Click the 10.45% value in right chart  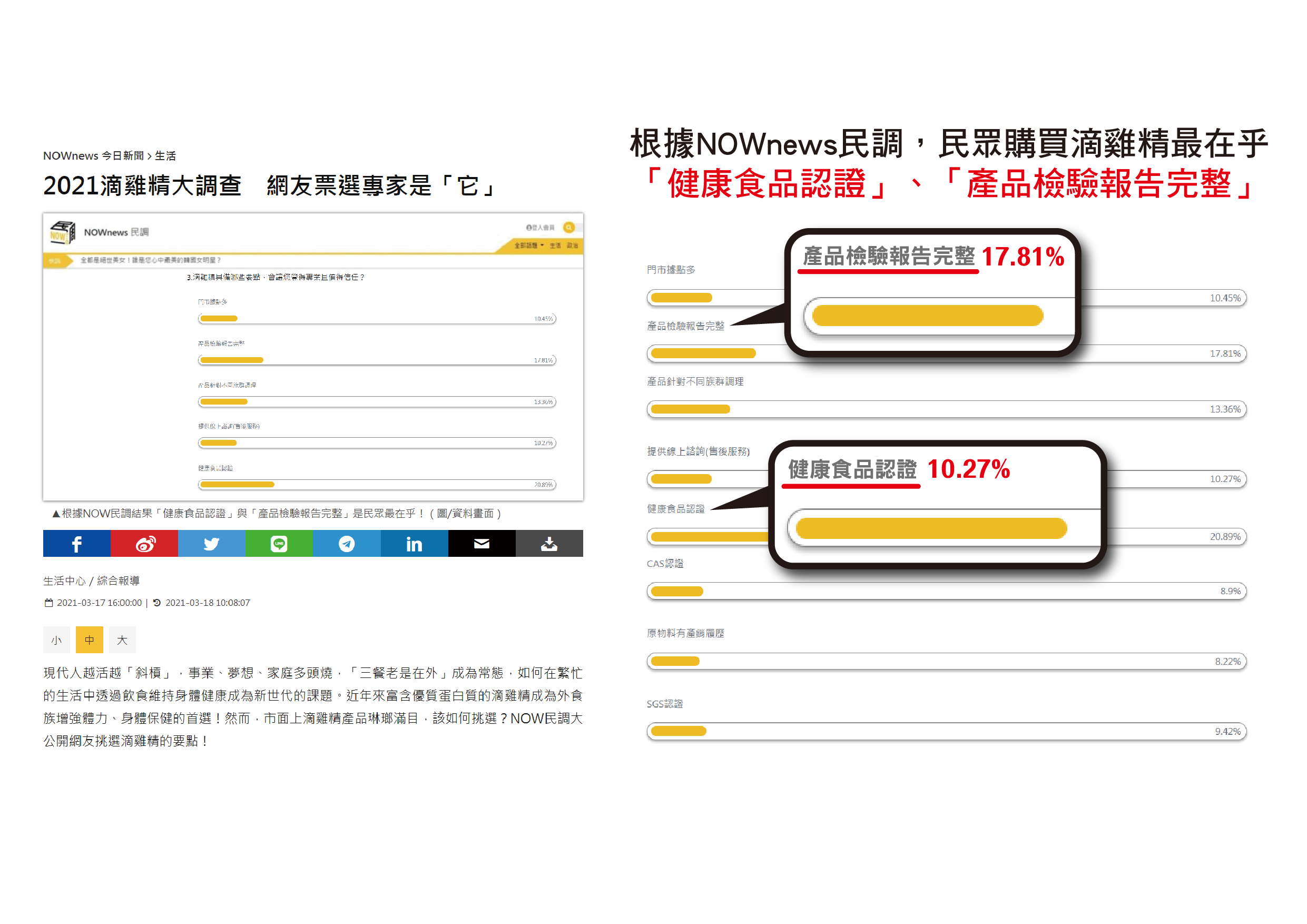click(1225, 298)
